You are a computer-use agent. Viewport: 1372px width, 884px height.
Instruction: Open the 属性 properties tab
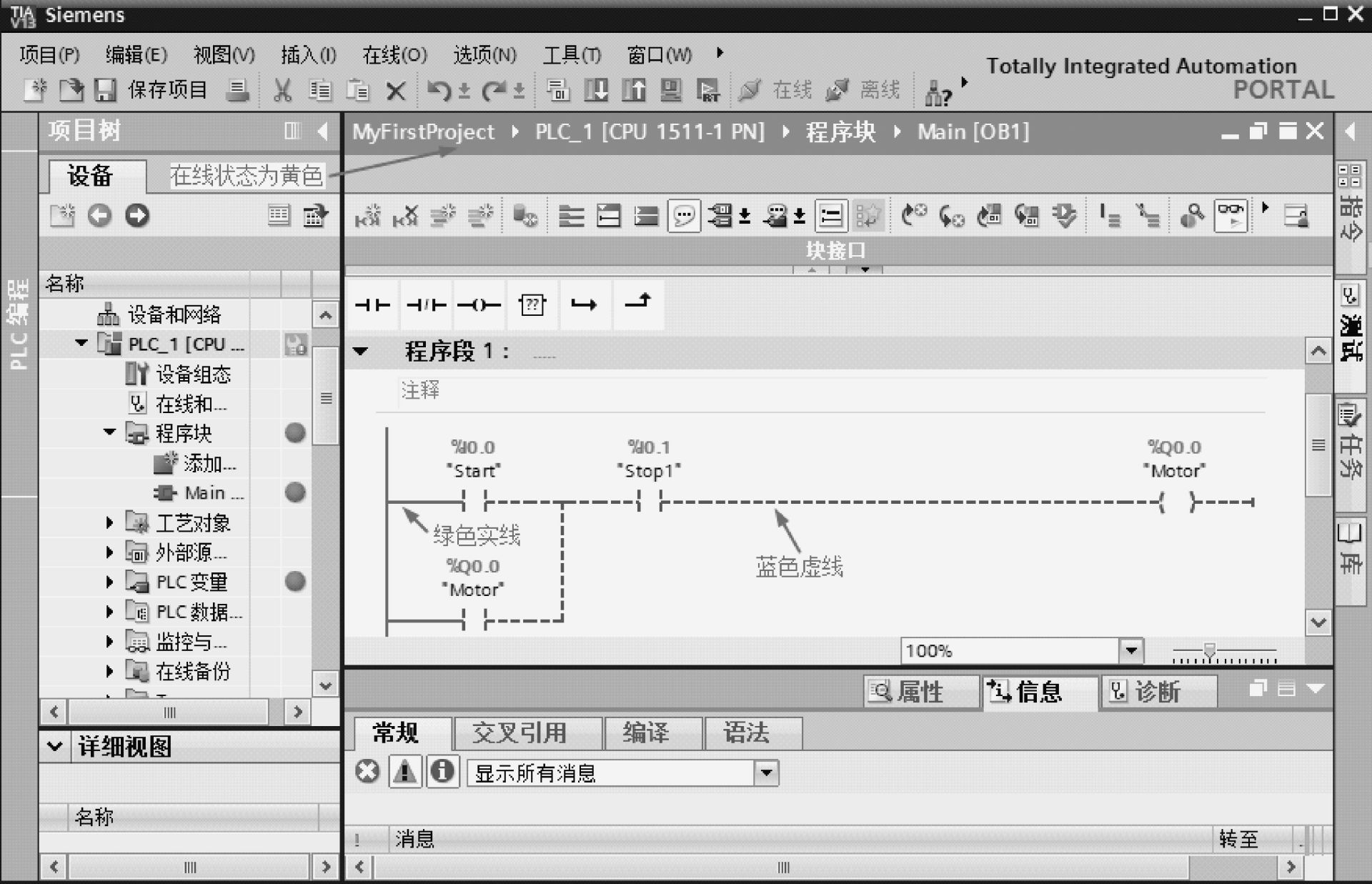pyautogui.click(x=920, y=691)
